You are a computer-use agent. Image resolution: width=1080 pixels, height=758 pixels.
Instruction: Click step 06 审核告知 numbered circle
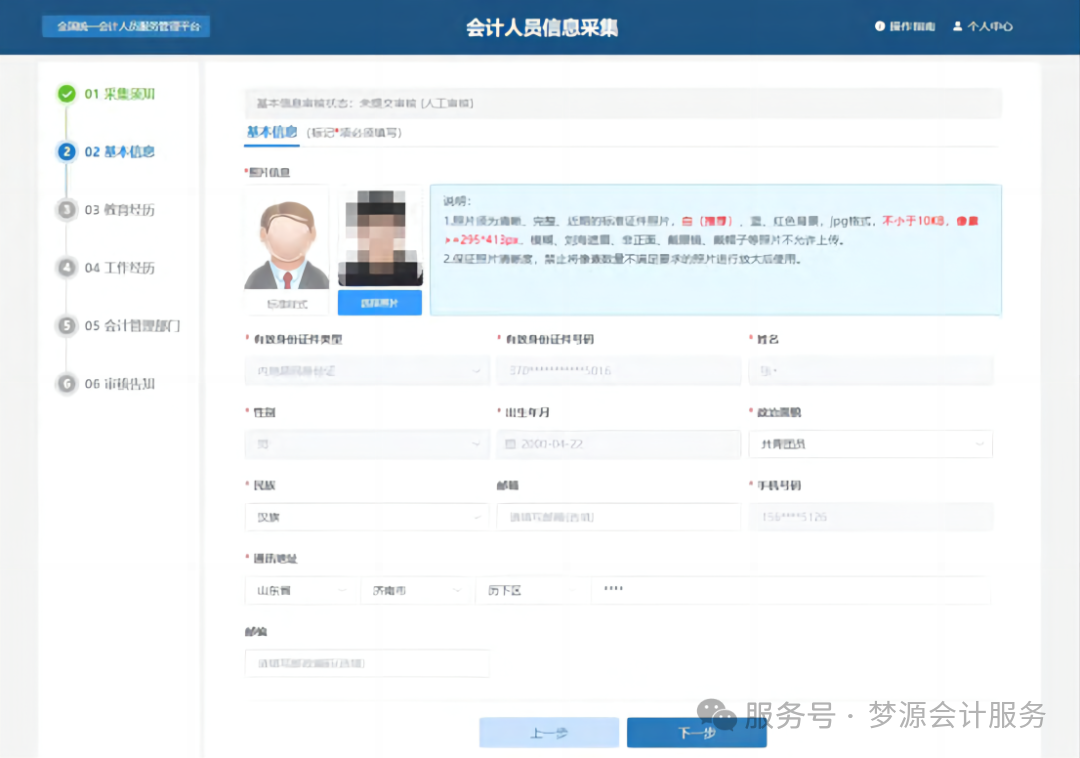pos(66,384)
